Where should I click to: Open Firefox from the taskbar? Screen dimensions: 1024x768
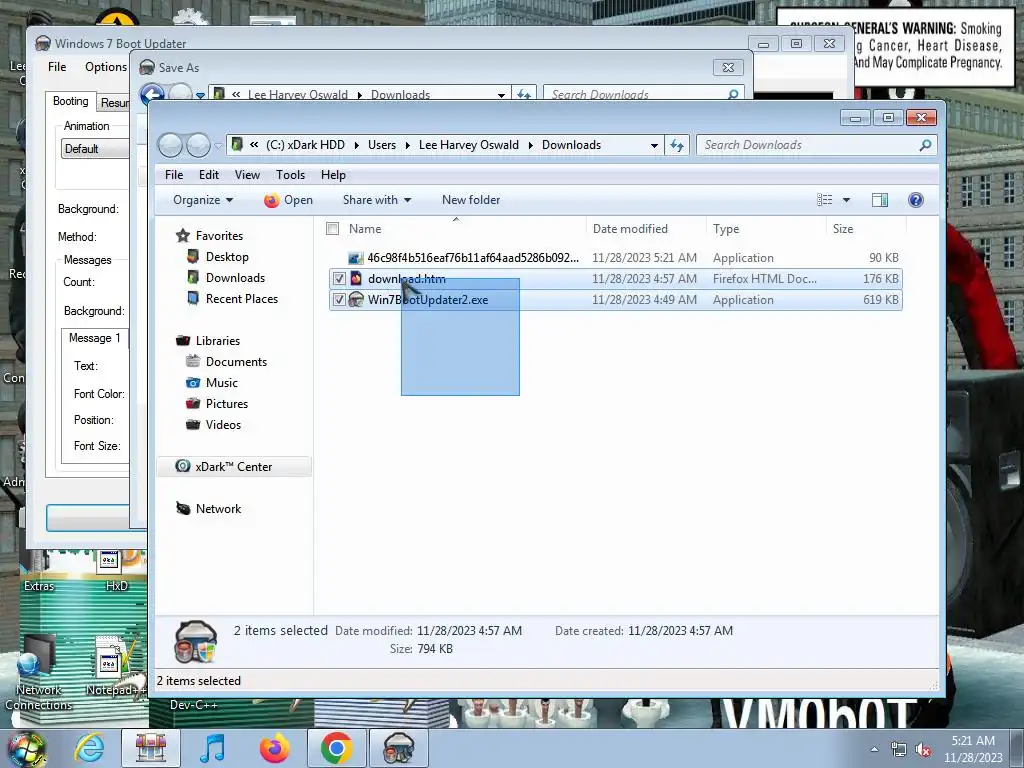point(274,748)
